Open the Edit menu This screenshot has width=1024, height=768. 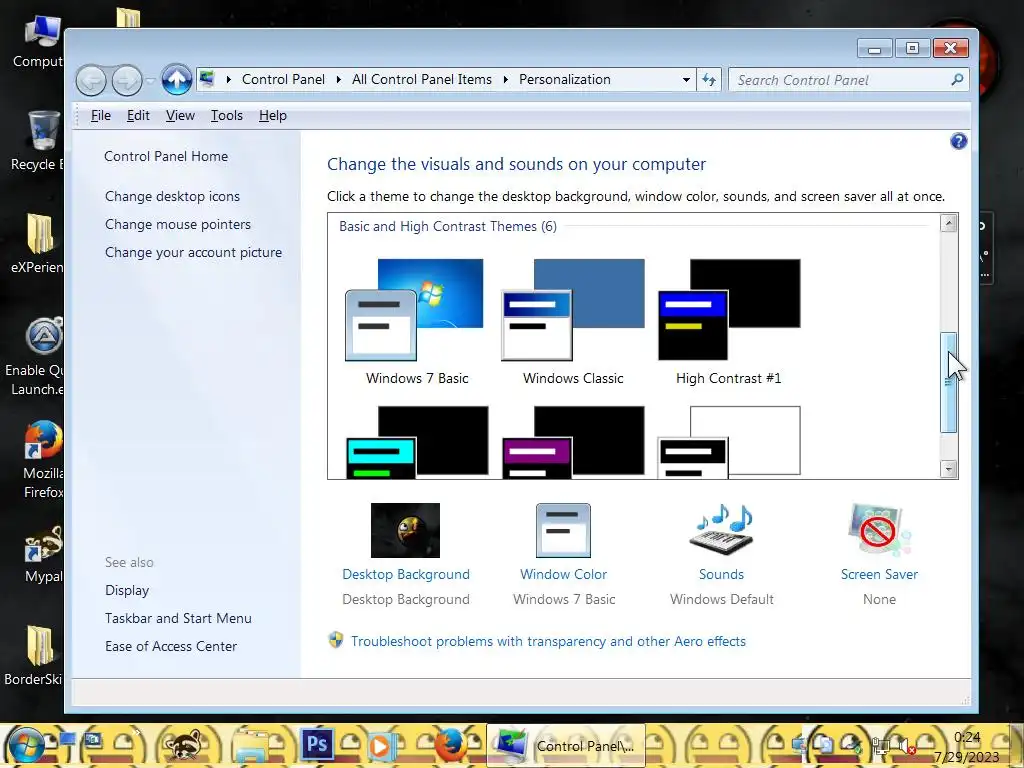point(138,116)
